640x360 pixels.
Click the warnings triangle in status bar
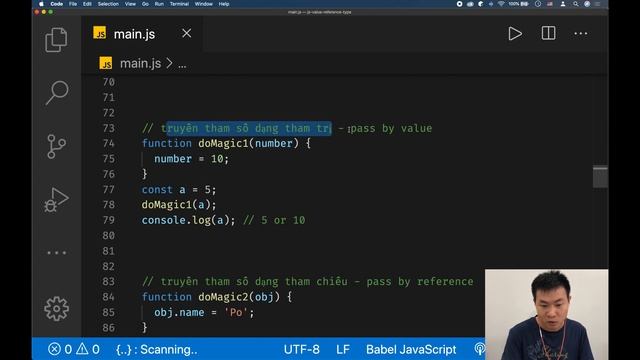click(x=88, y=349)
